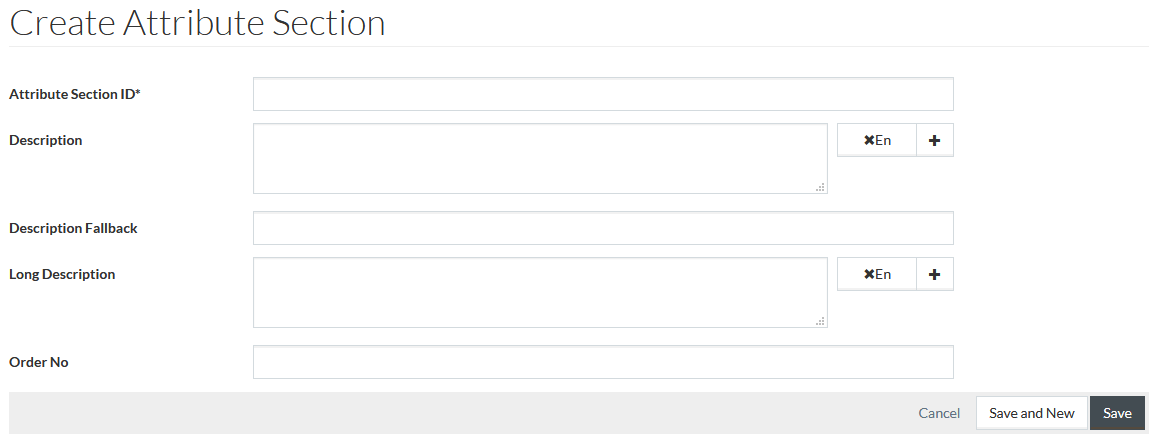Click the dark Save button
Screen dimensions: 1154x438
coord(1117,413)
